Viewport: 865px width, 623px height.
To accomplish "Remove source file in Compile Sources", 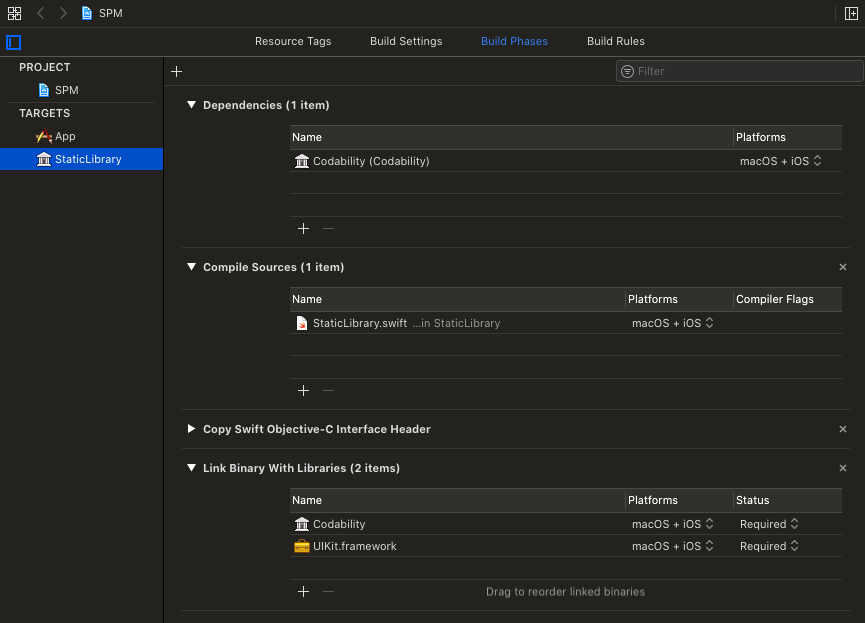I will pyautogui.click(x=328, y=391).
